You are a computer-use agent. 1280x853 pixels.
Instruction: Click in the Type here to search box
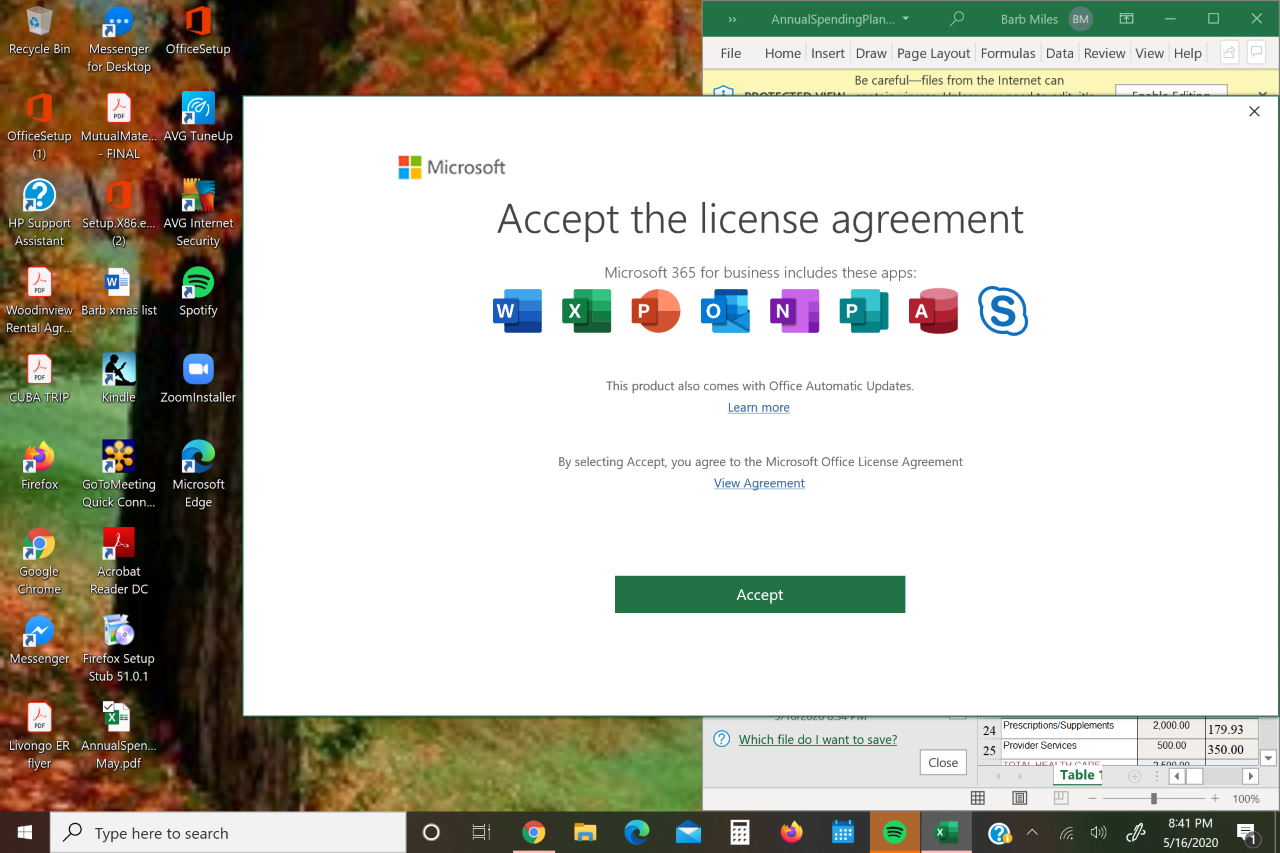(228, 832)
